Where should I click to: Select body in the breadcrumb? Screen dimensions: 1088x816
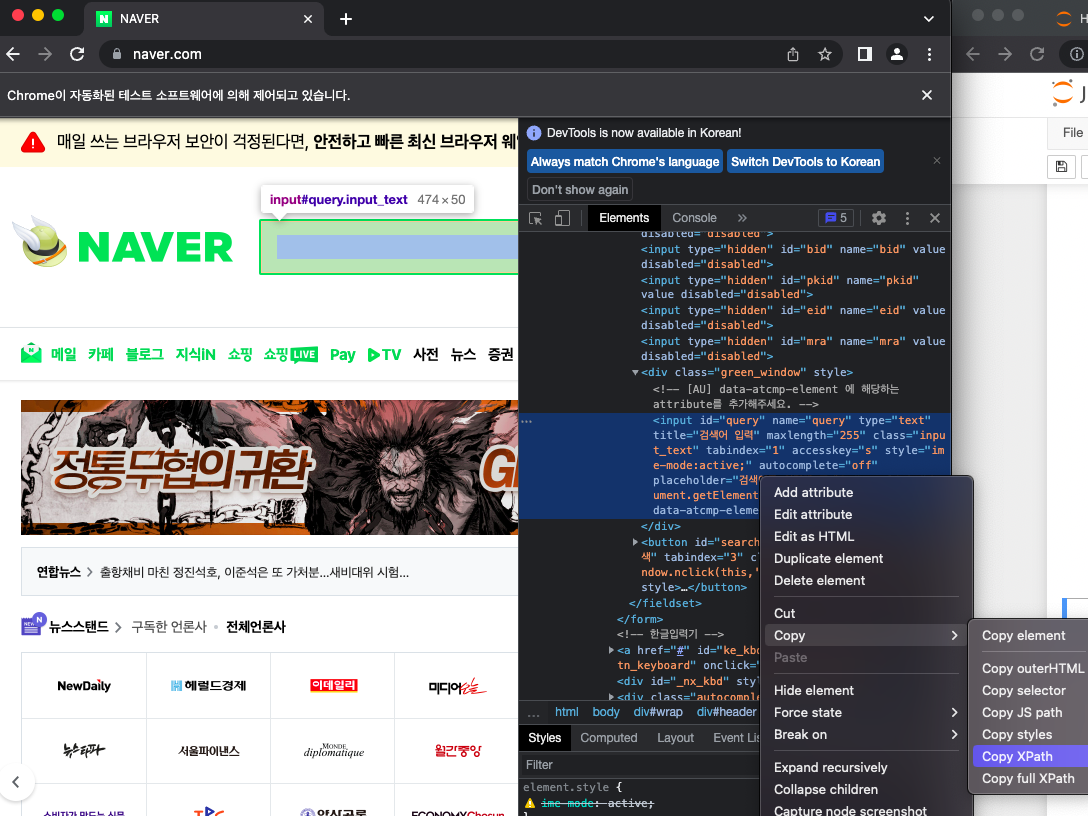pos(606,712)
